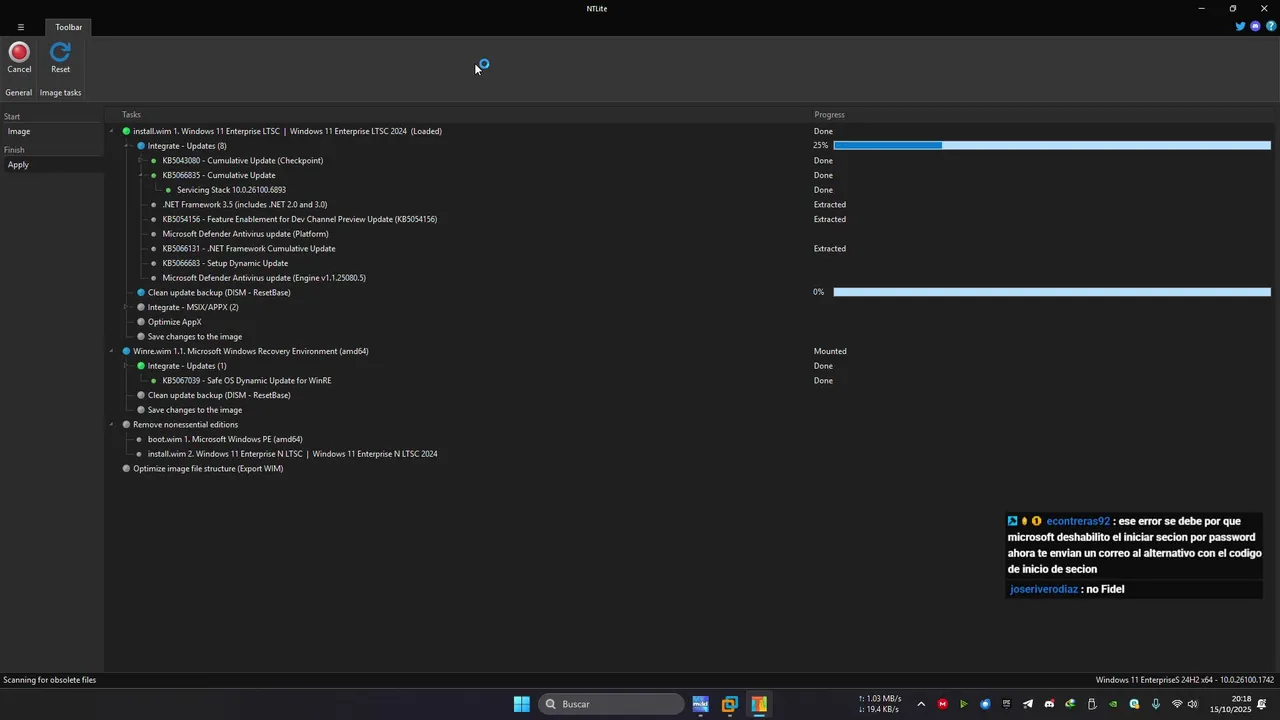1280x720 pixels.
Task: Open the first pinned taskbar app after search
Action: tap(700, 704)
